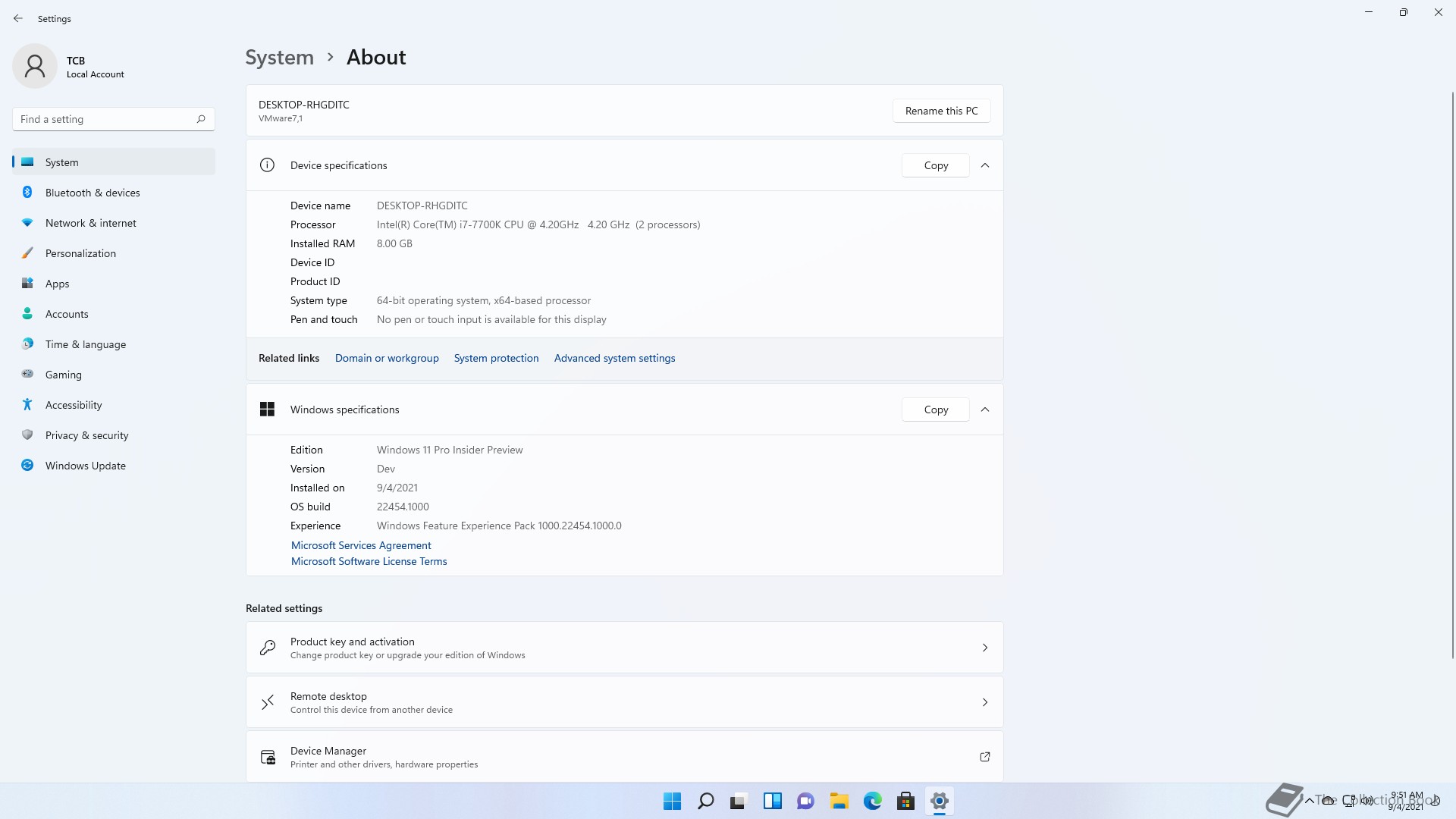Click the Windows 11 Pro Insider Preview text

coord(450,450)
